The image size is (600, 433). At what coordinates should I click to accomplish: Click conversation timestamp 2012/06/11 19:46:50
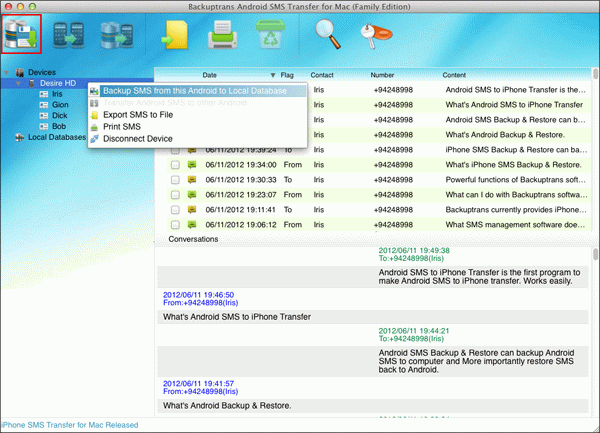[x=198, y=295]
